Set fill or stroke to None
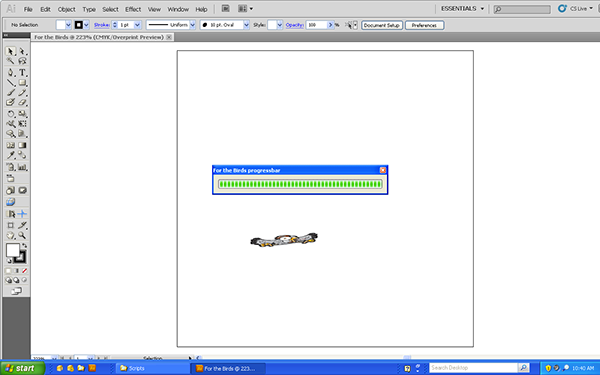Image resolution: width=600 pixels, height=375 pixels. pos(24,271)
